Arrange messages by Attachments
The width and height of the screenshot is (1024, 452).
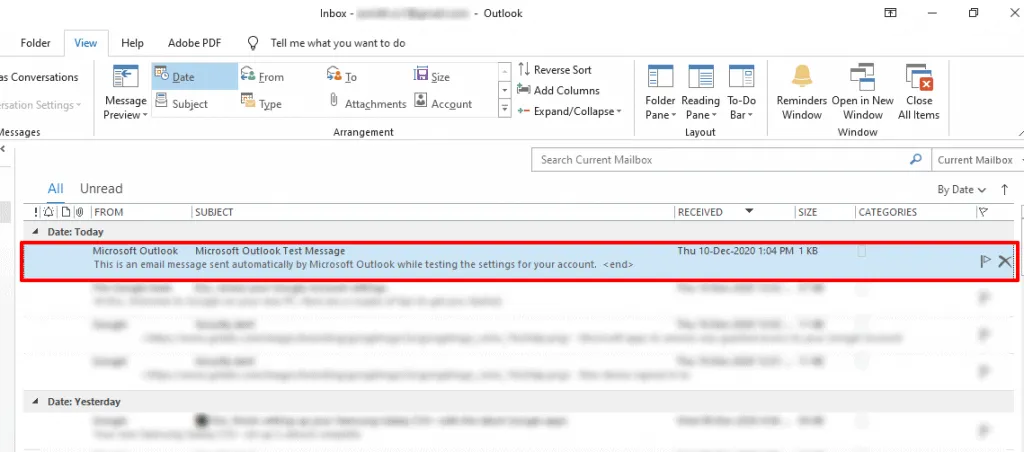(x=367, y=103)
